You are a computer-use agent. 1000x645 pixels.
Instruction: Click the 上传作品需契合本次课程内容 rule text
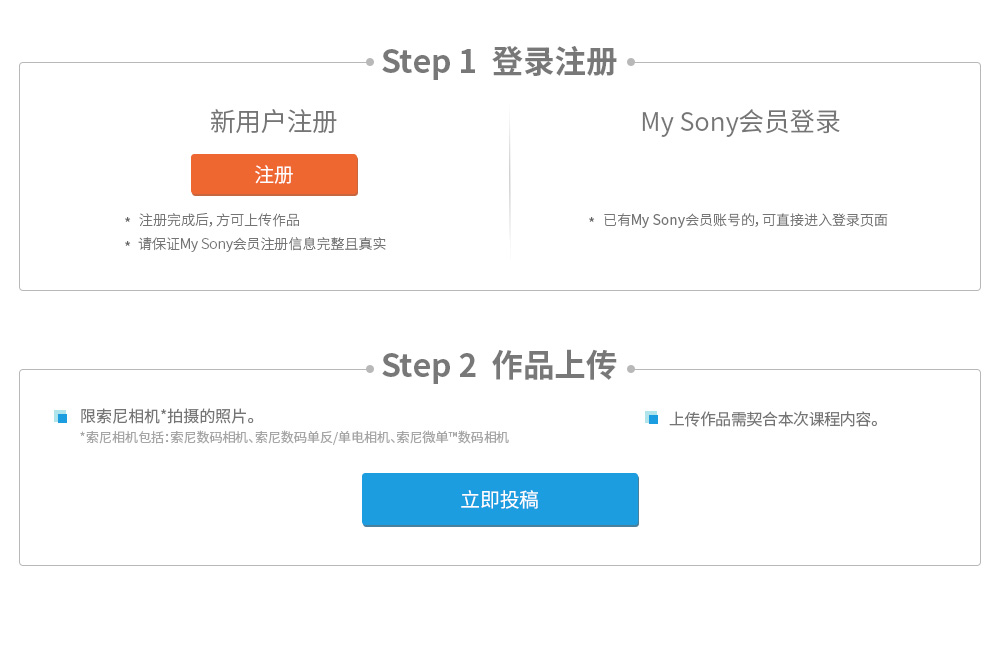(x=774, y=419)
